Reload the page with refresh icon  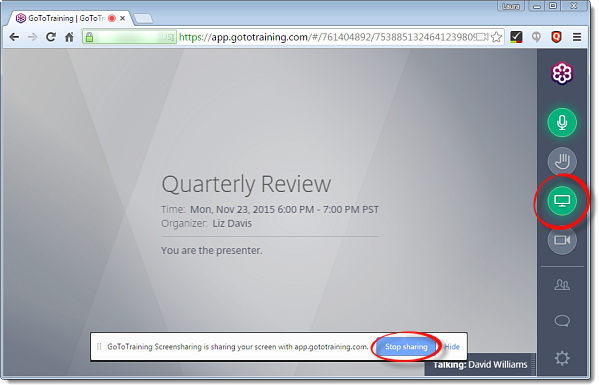point(50,37)
